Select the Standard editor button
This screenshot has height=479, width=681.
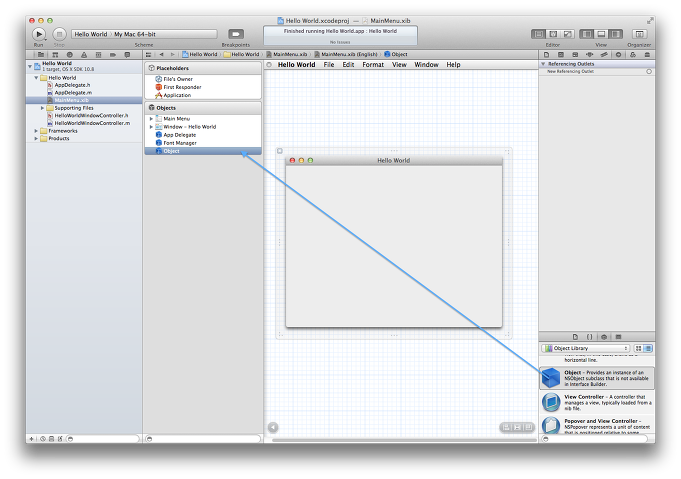pos(539,34)
